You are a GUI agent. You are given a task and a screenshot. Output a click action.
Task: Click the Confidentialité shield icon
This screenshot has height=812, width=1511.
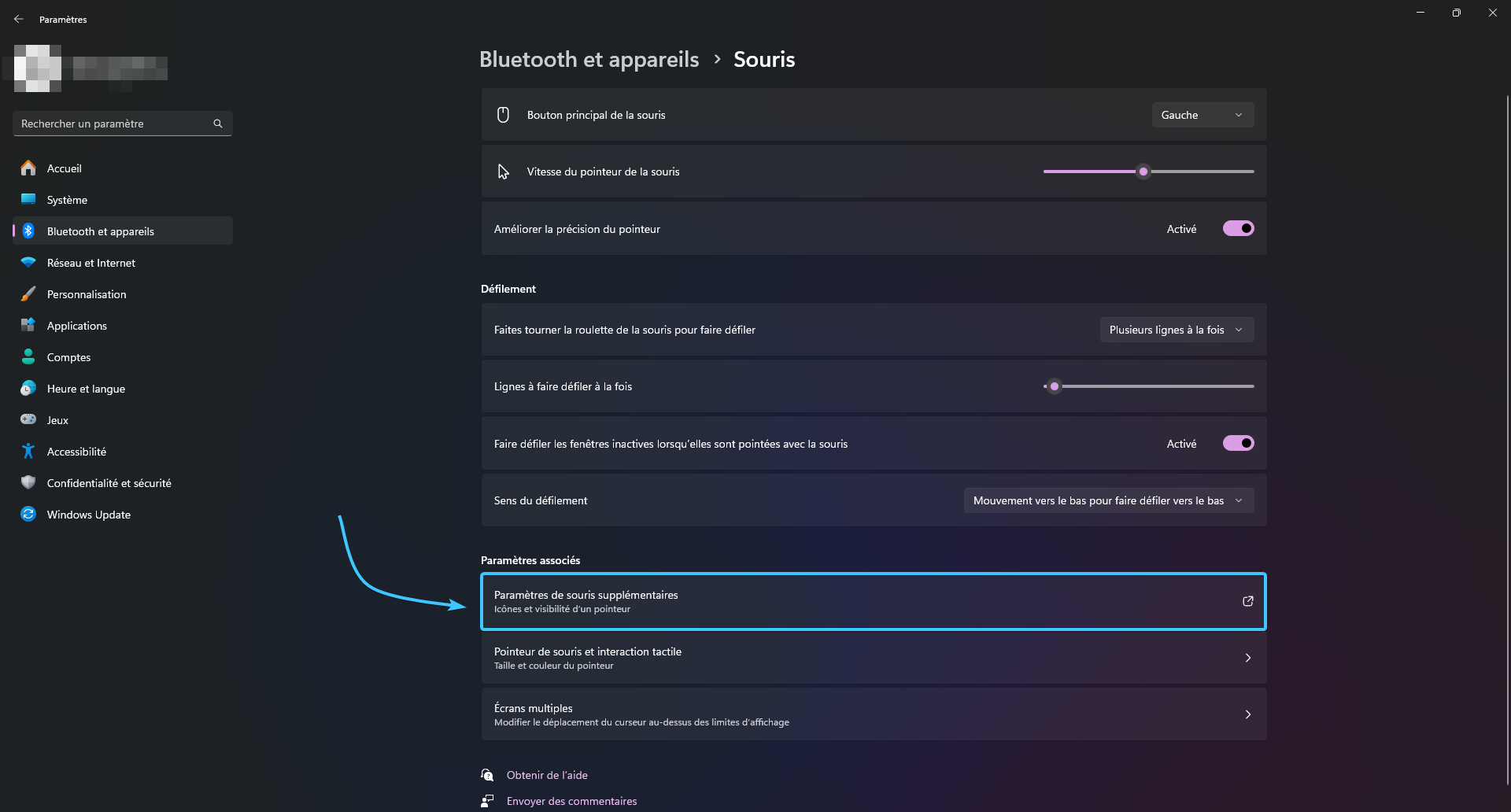click(28, 482)
